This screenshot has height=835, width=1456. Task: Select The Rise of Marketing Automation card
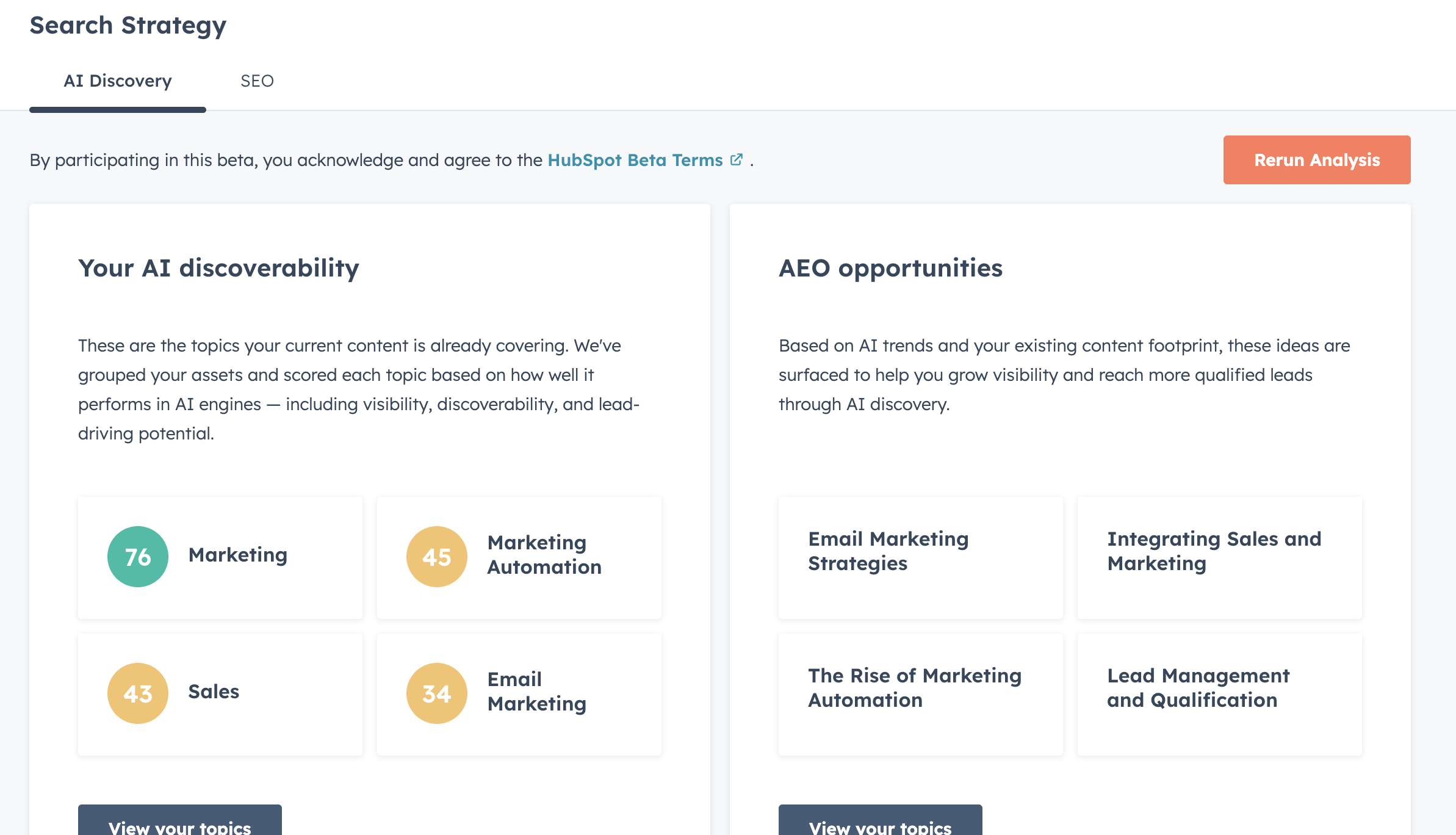[x=921, y=695]
